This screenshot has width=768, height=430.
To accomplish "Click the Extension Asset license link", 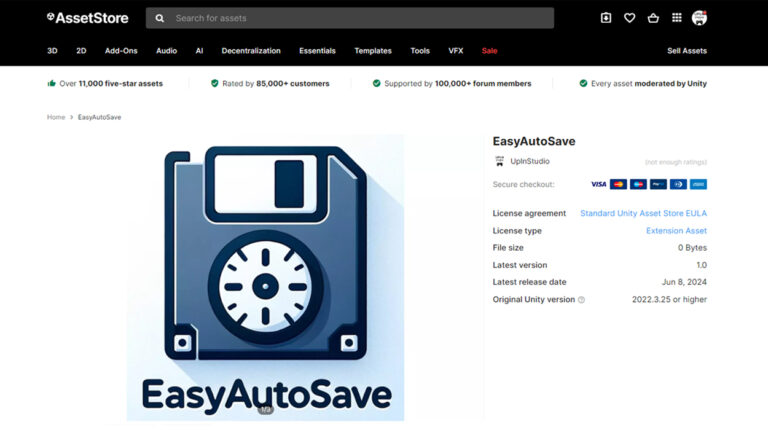I will (676, 231).
